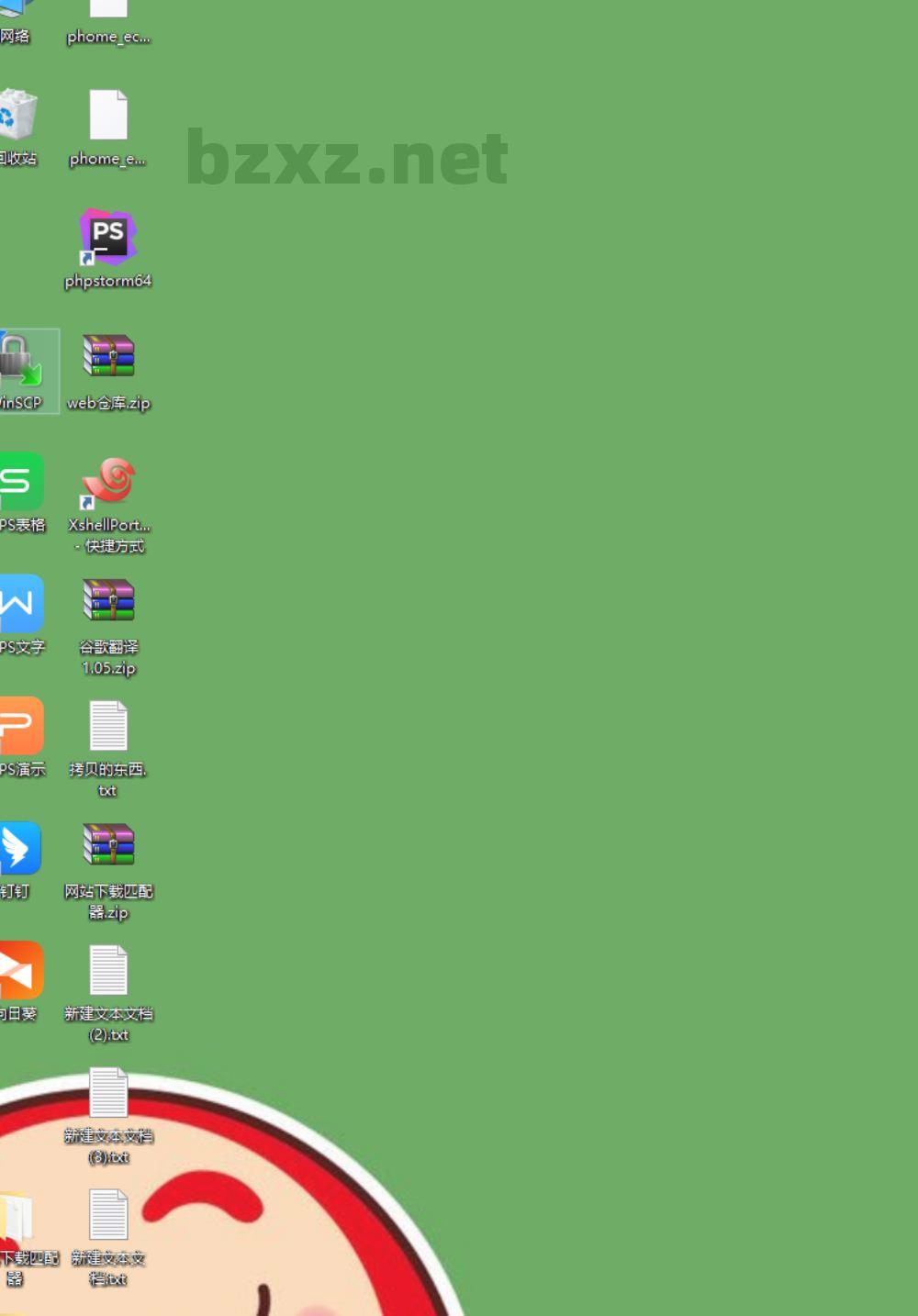Click the 拷贝的东西.txt text file

pos(108,727)
